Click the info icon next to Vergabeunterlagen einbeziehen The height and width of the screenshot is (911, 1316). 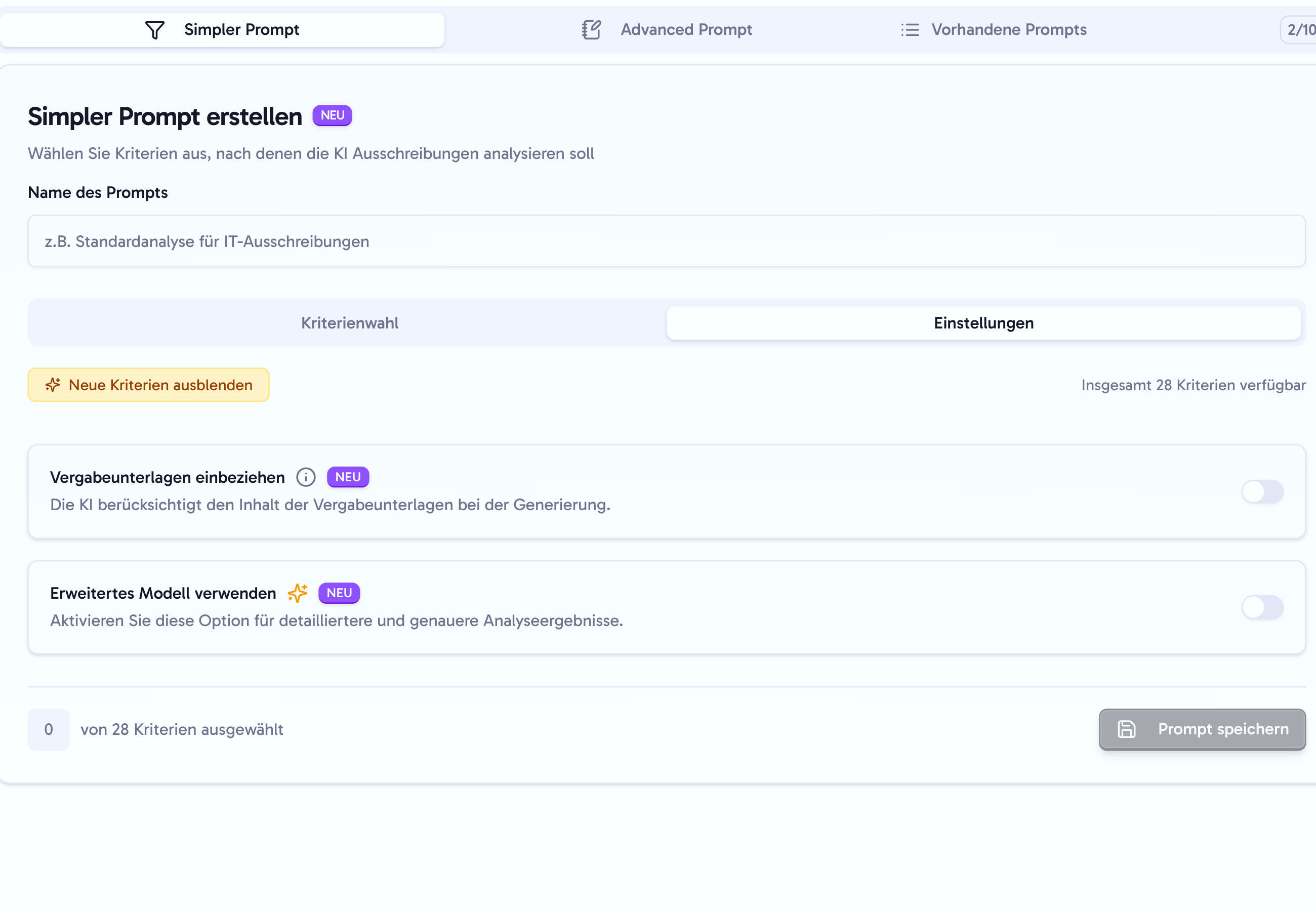pyautogui.click(x=306, y=477)
